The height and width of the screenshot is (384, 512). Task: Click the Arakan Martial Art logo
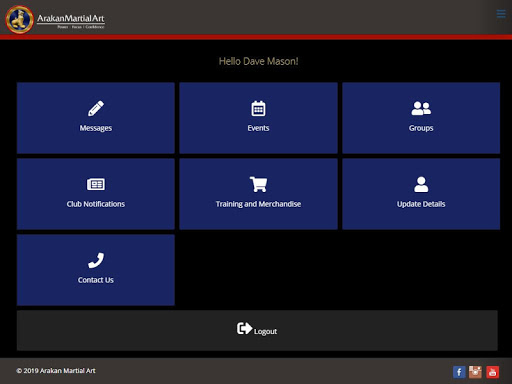click(x=55, y=19)
